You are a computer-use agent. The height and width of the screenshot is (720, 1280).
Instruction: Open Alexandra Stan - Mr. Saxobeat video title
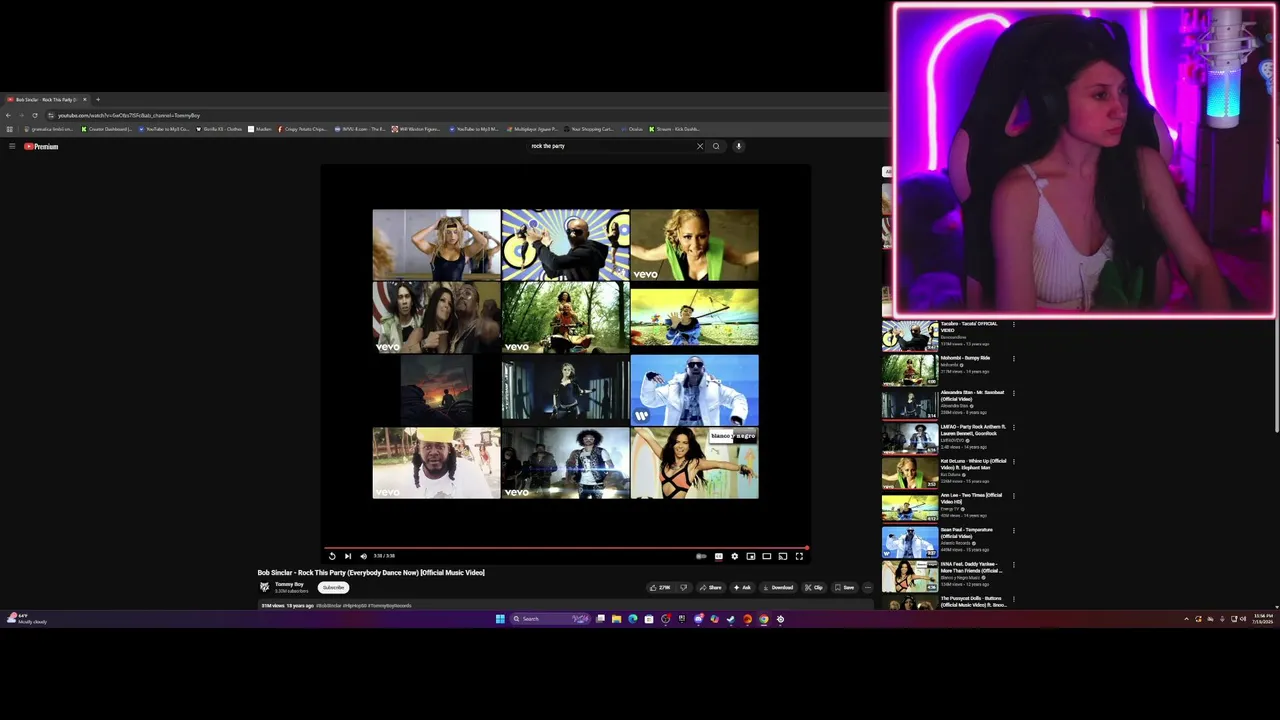(x=971, y=396)
